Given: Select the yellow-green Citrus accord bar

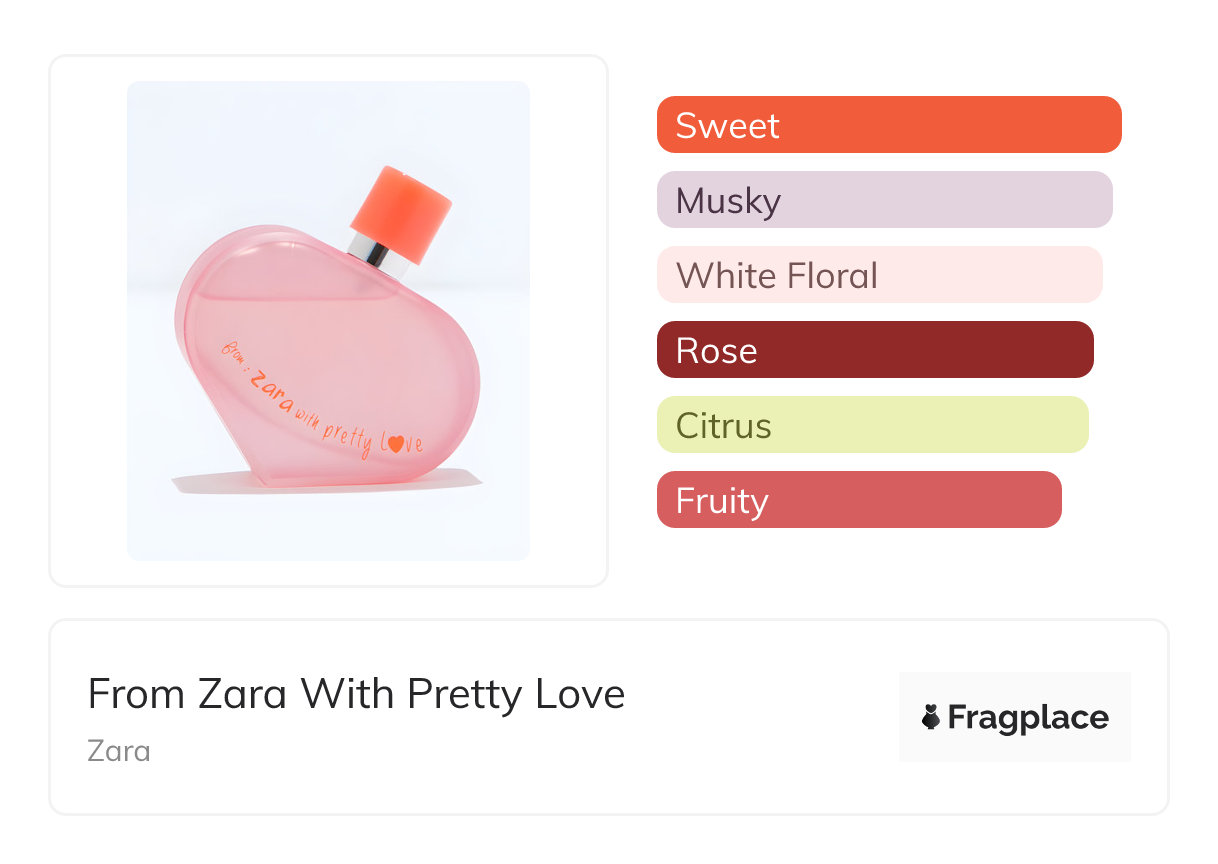Looking at the screenshot, I should 872,425.
